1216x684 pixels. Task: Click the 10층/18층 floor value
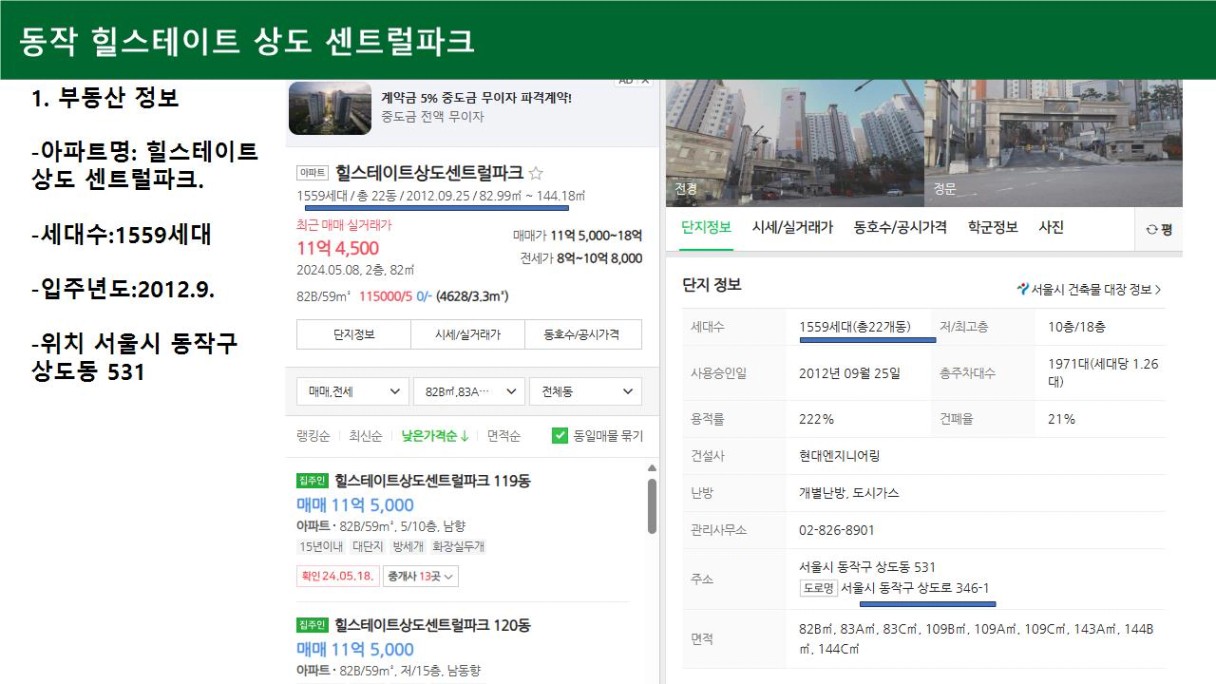click(1076, 327)
